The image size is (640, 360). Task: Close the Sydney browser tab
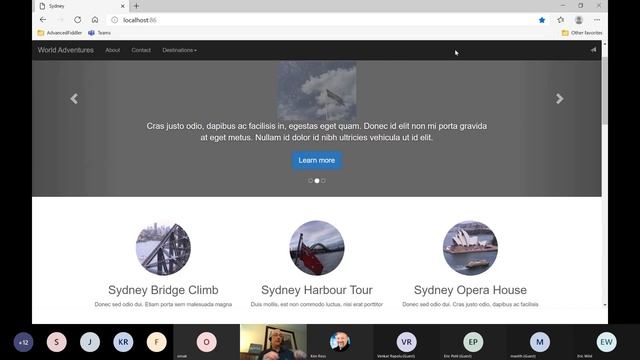122,6
